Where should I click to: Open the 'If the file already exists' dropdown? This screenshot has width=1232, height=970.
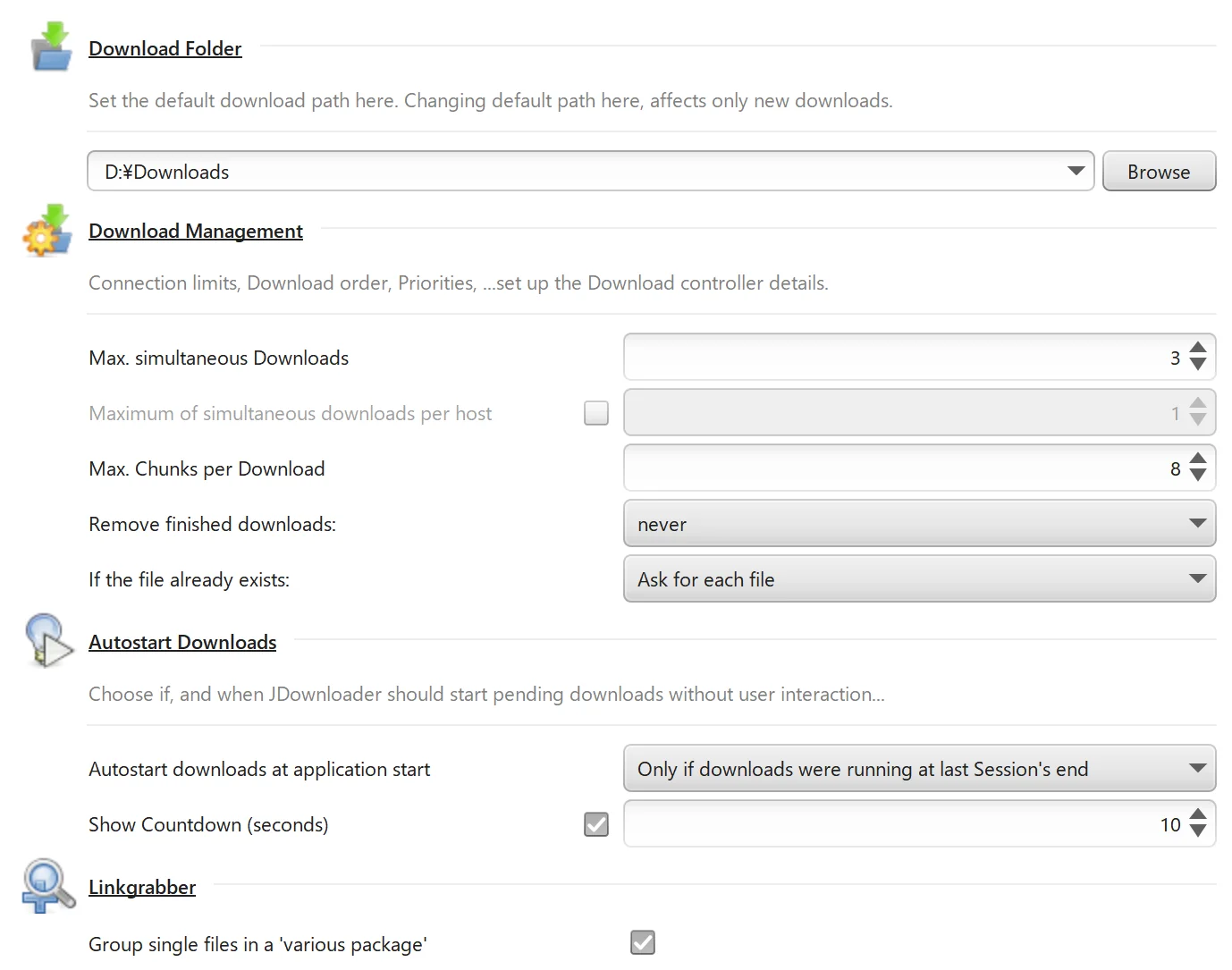[1197, 578]
